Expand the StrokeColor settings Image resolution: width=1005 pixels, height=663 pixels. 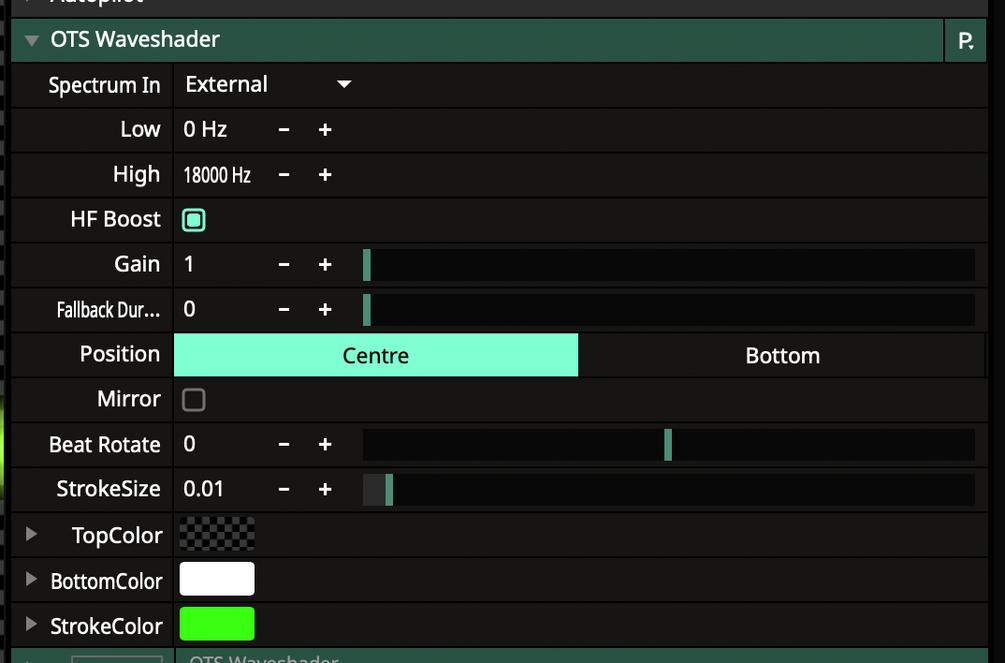tap(32, 626)
